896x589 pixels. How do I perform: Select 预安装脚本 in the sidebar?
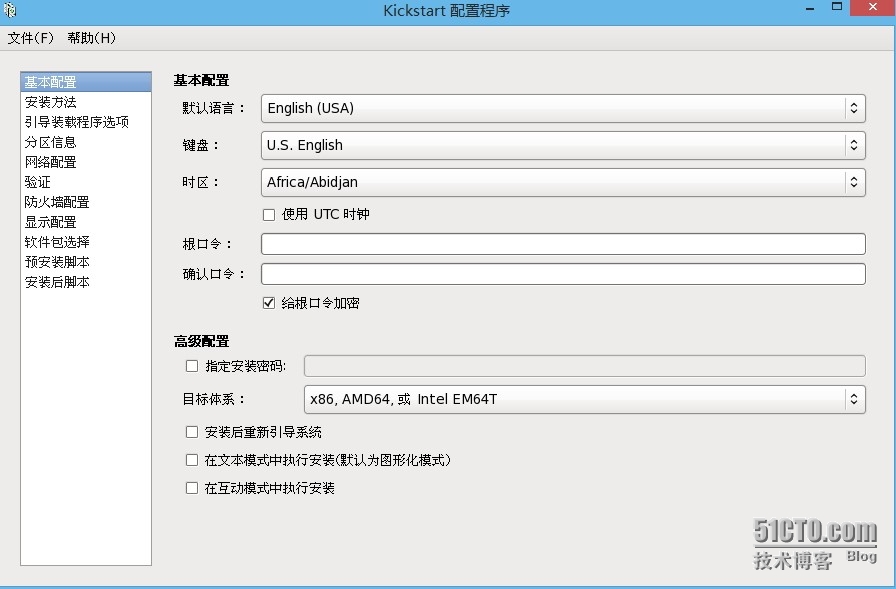coord(86,262)
